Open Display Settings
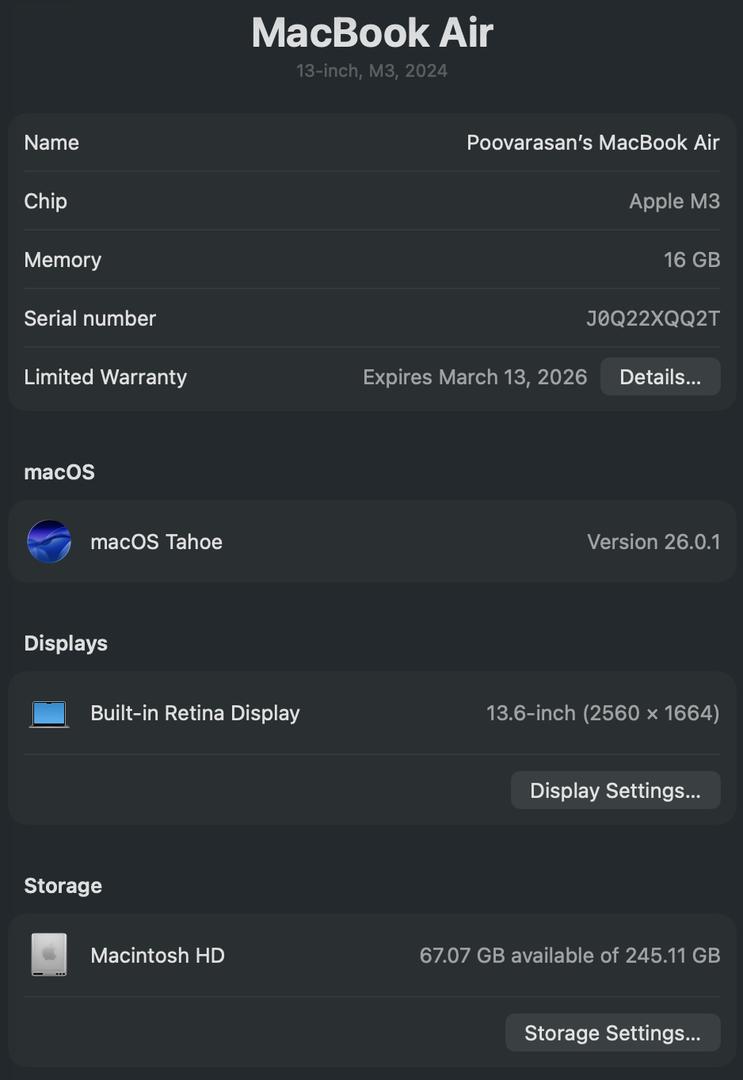743x1080 pixels. [x=615, y=791]
